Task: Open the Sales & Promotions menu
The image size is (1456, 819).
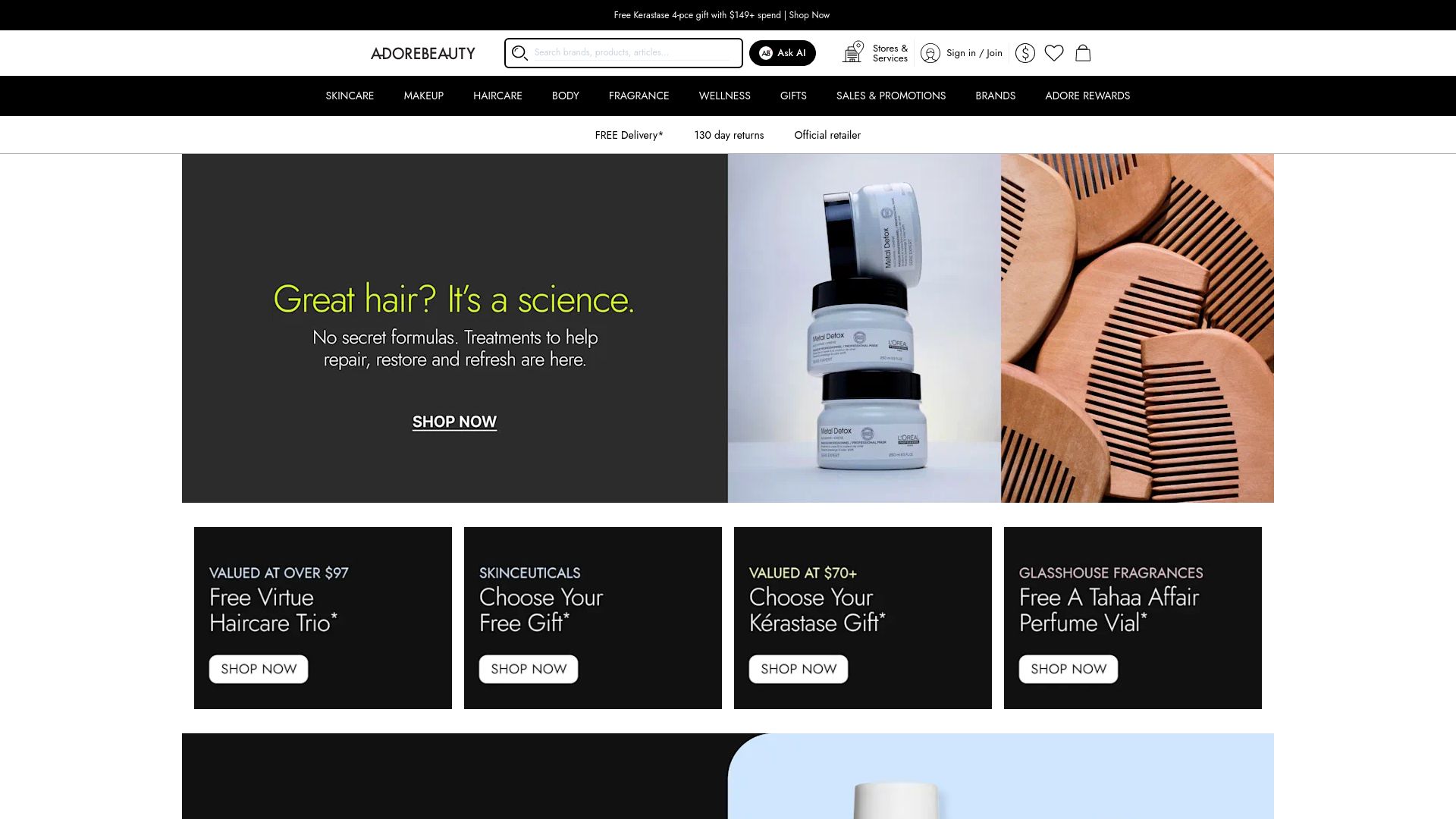Action: [891, 96]
